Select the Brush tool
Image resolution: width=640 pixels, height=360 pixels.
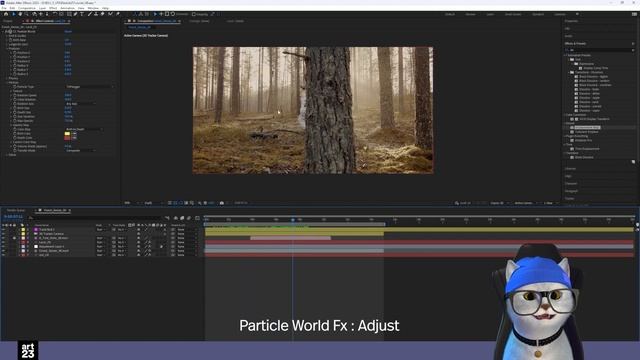pyautogui.click(x=89, y=14)
